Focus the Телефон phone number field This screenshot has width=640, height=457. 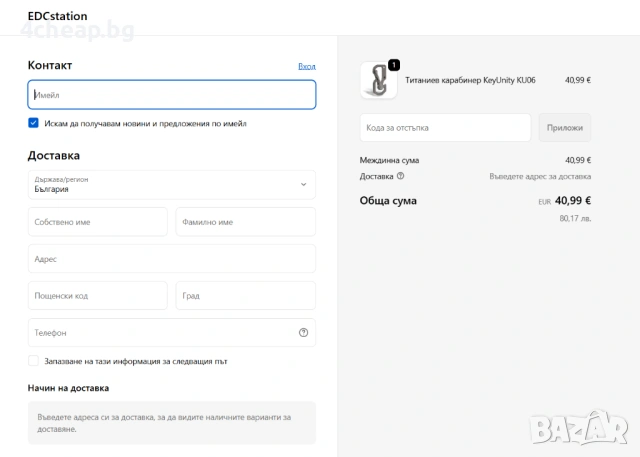click(x=160, y=333)
